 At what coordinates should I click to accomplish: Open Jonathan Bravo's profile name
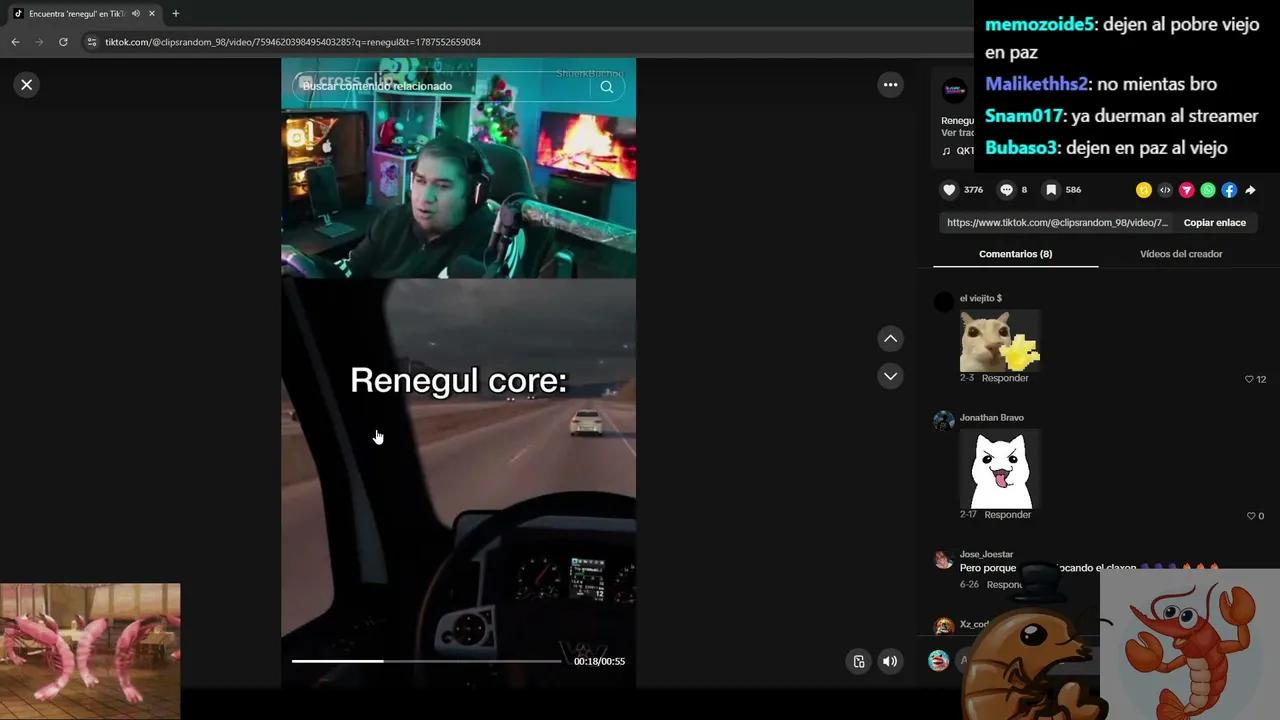[x=992, y=418]
